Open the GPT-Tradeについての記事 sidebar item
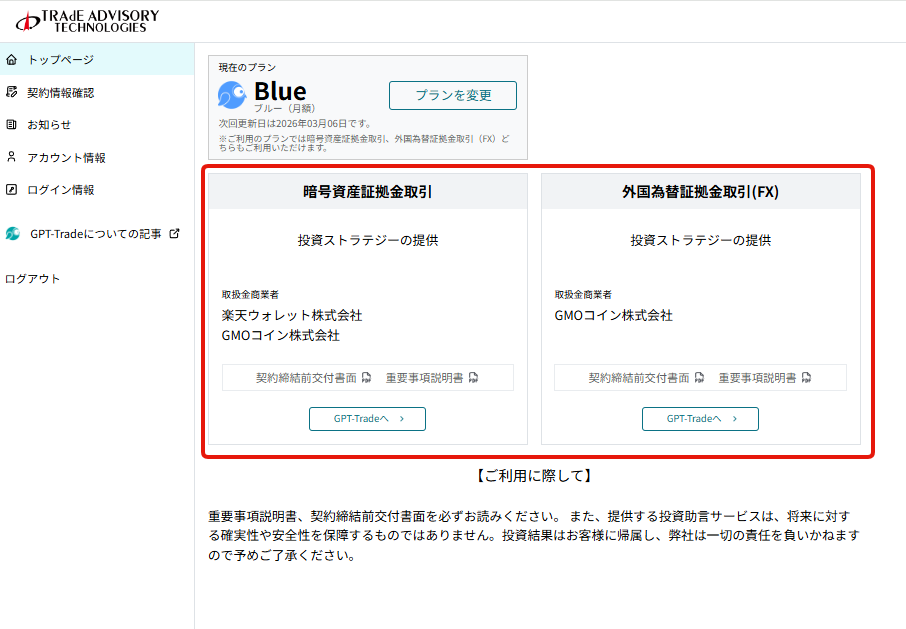 click(x=95, y=234)
